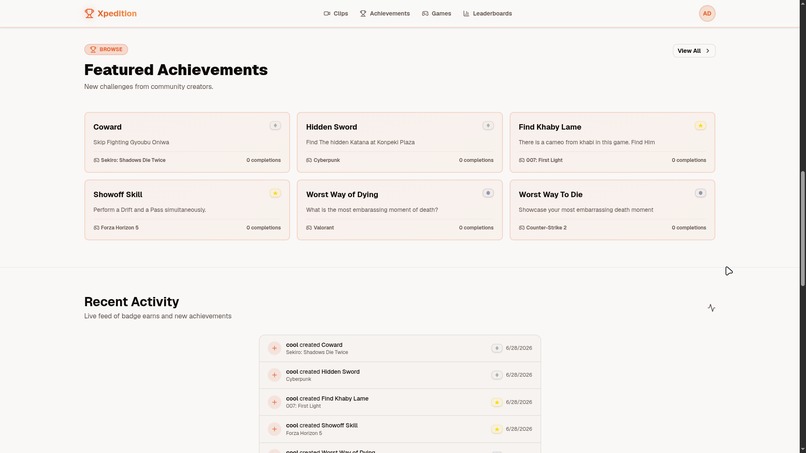Click the plus icon on 'cool created Showoff Skill' row
This screenshot has width=806, height=453.
coord(274,429)
